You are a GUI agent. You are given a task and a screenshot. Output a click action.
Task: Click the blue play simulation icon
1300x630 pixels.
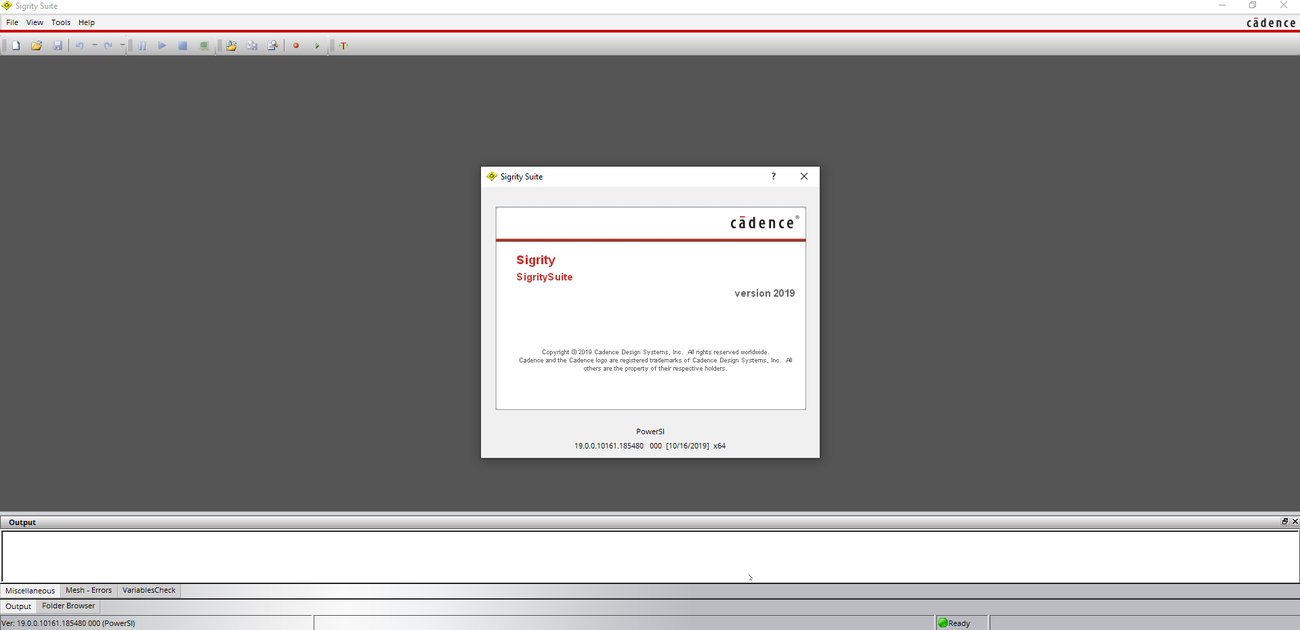click(x=162, y=46)
